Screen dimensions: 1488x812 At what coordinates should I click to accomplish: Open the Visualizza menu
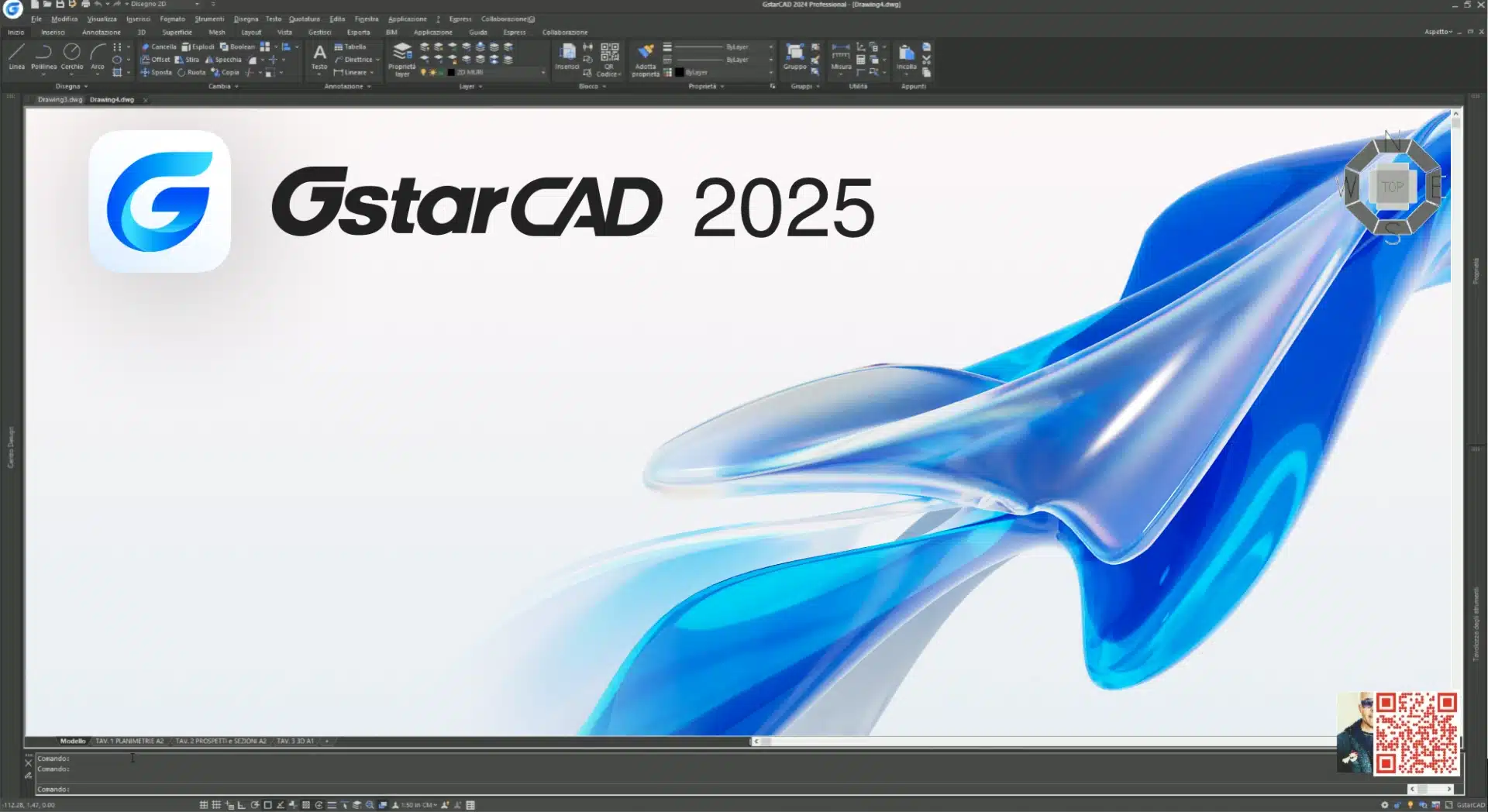click(102, 19)
